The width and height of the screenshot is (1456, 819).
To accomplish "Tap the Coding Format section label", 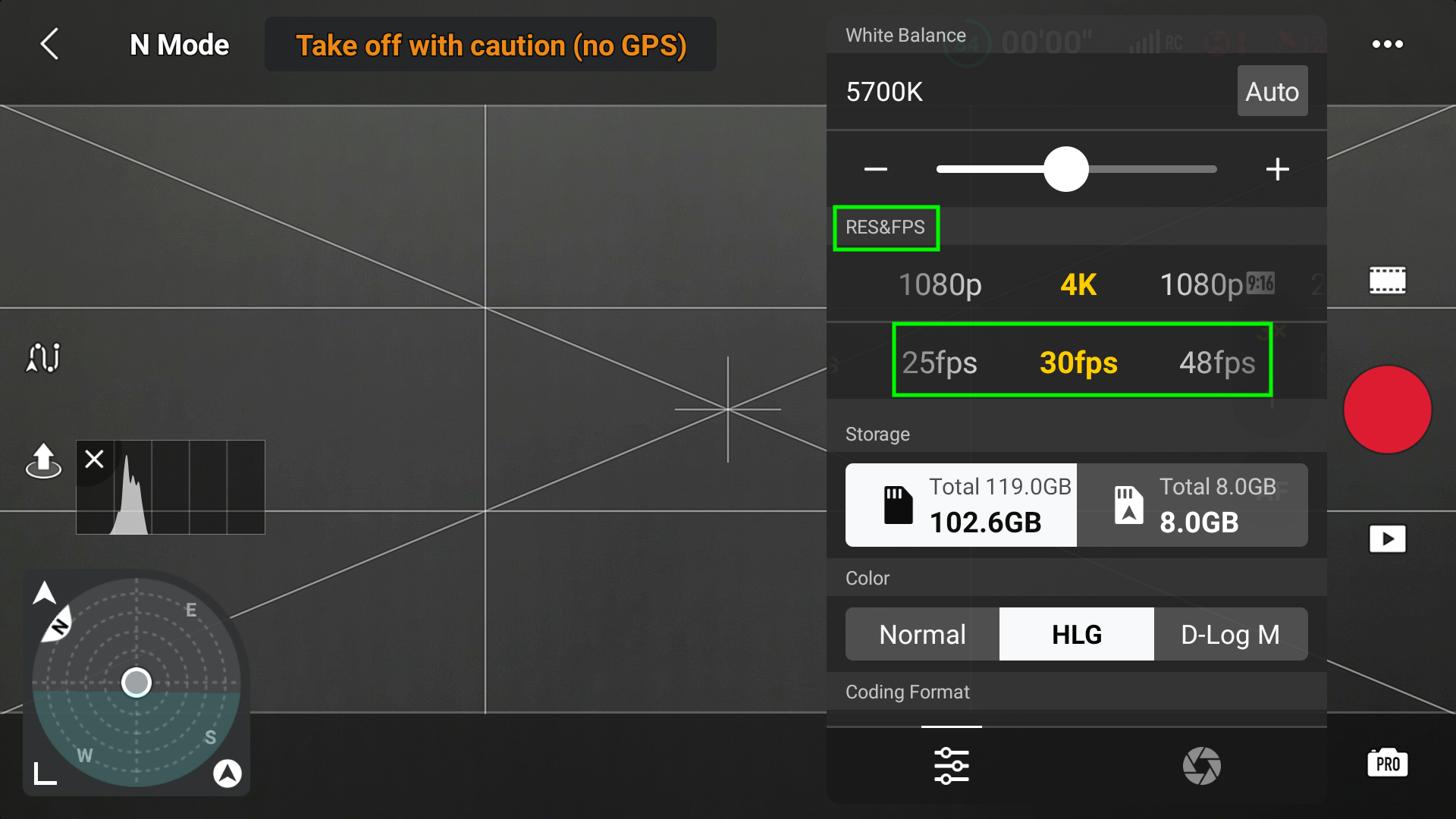I will [x=907, y=692].
